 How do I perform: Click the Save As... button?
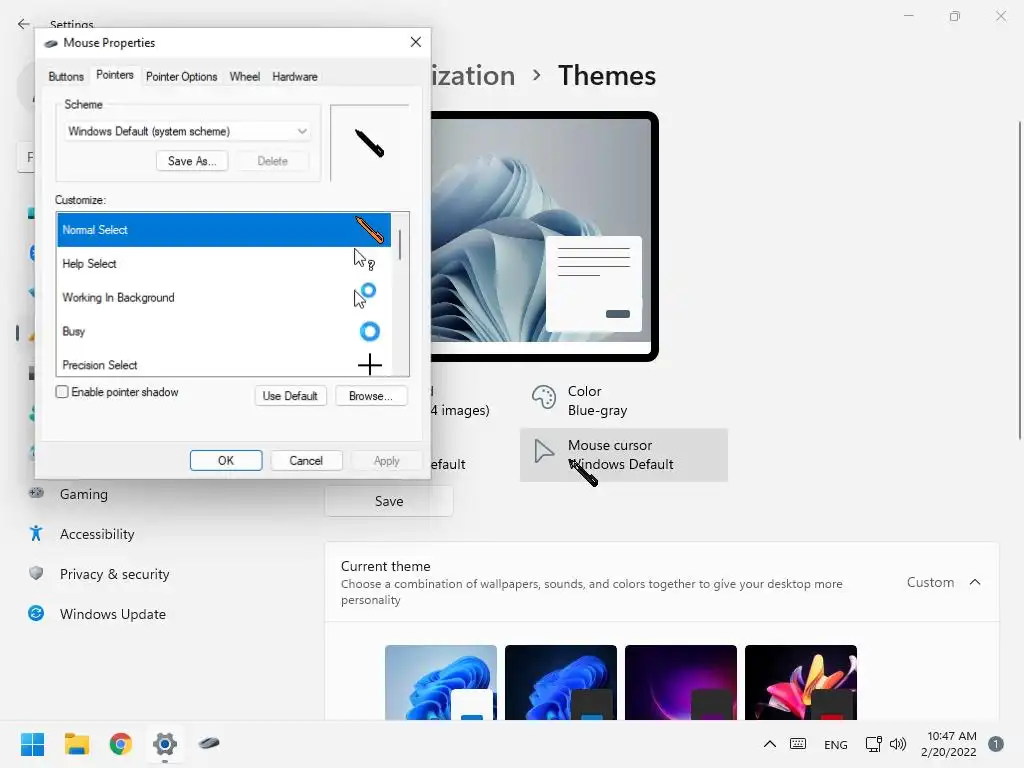pyautogui.click(x=192, y=161)
